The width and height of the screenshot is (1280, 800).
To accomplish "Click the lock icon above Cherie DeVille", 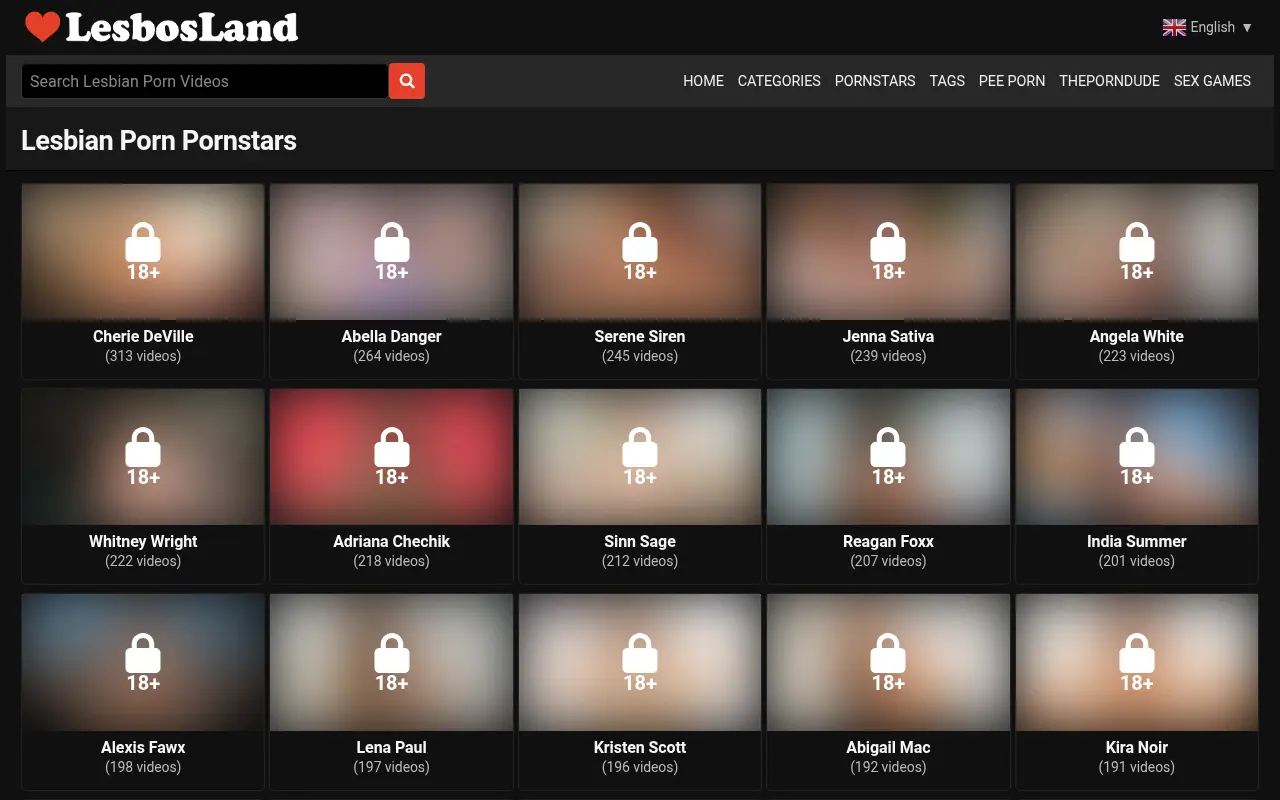I will point(143,242).
